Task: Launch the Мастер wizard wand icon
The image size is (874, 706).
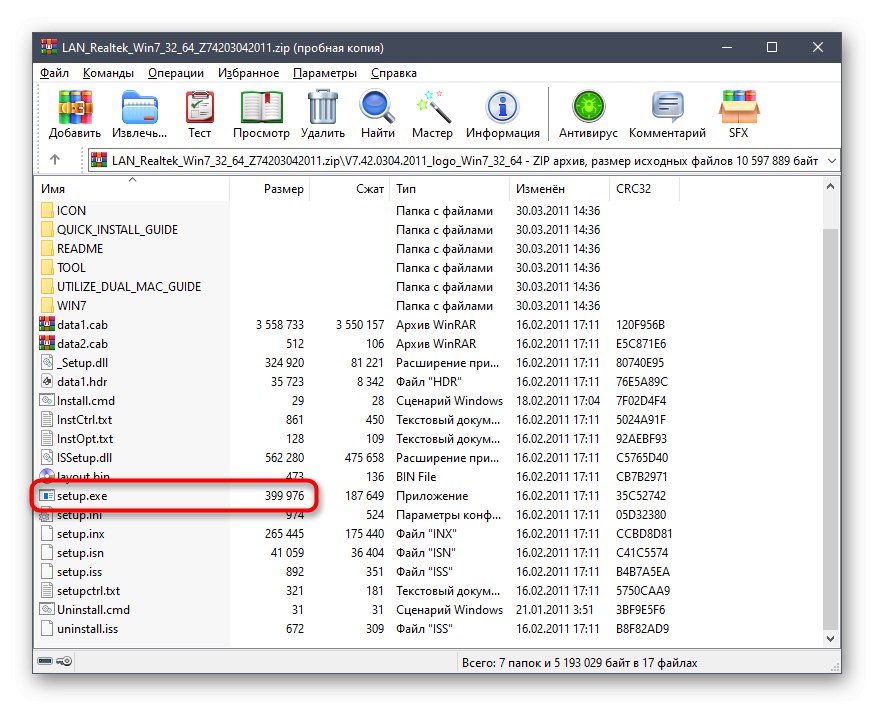Action: pyautogui.click(x=433, y=107)
